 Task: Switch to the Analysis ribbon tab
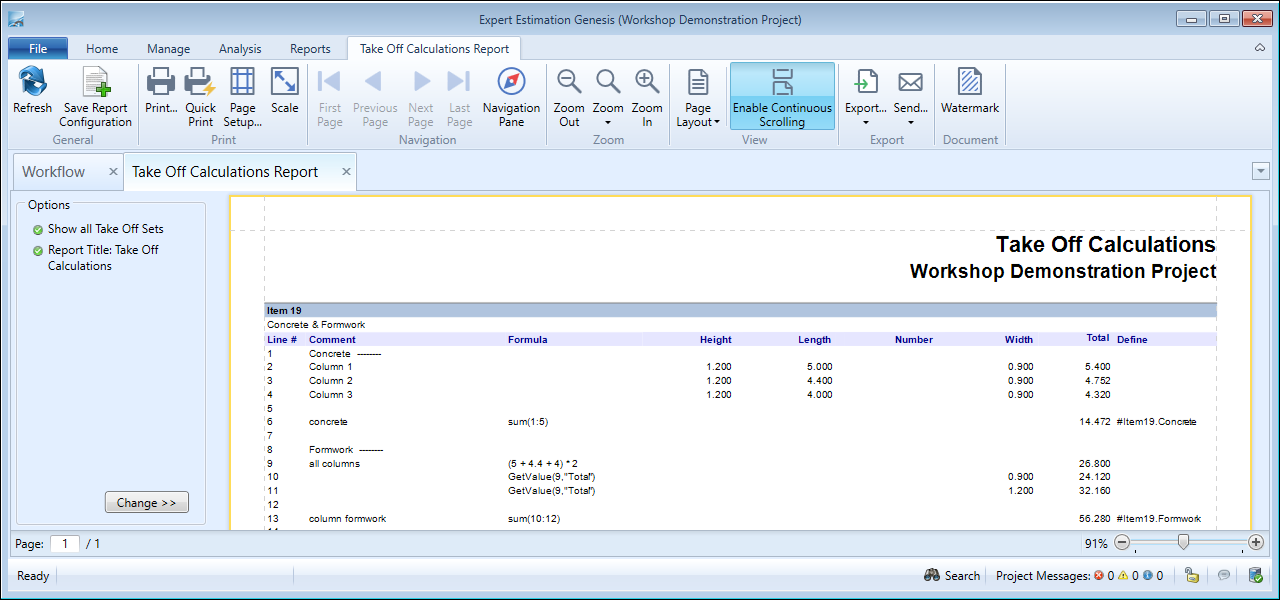click(240, 49)
